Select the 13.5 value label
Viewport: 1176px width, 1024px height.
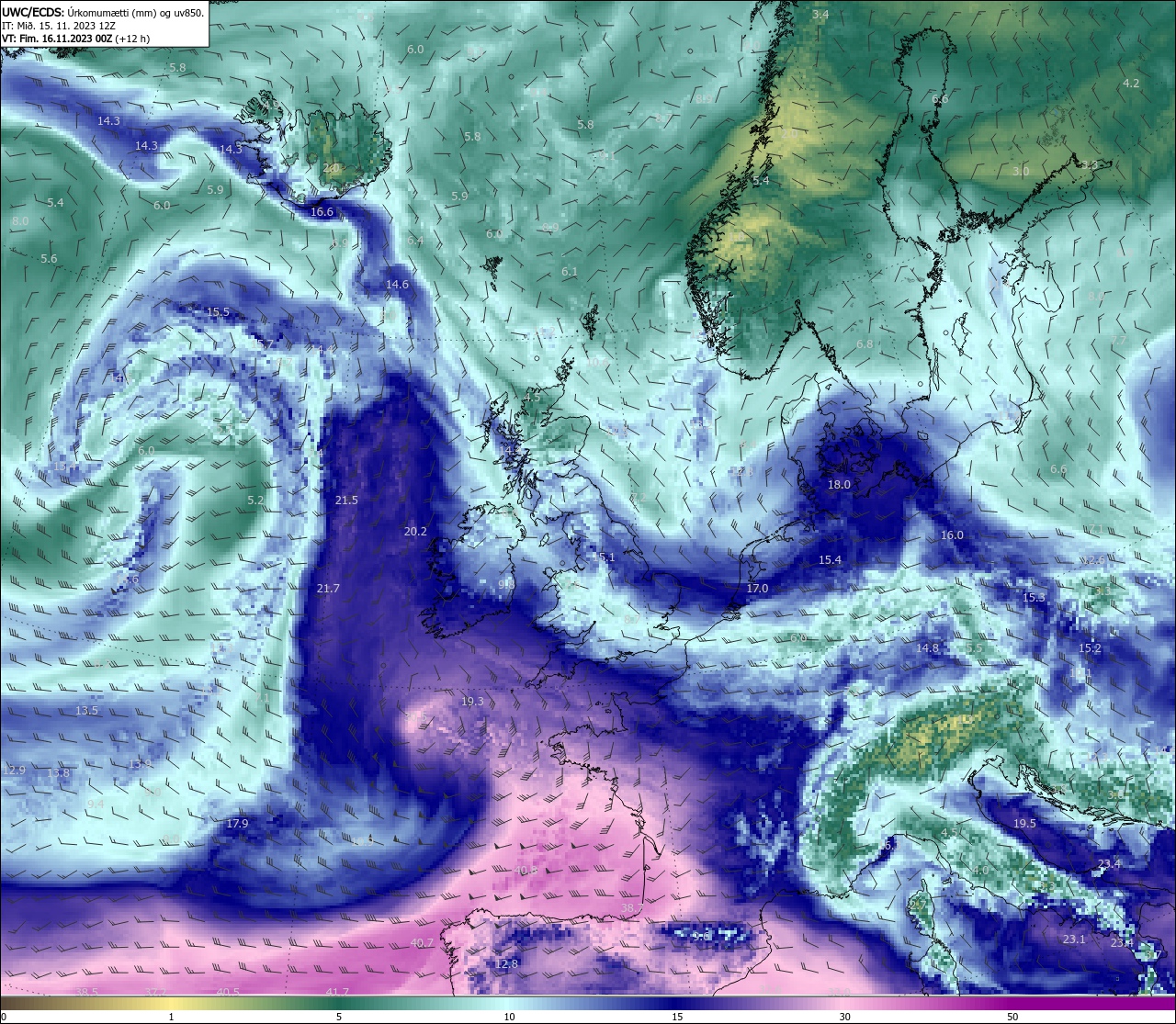(x=86, y=710)
